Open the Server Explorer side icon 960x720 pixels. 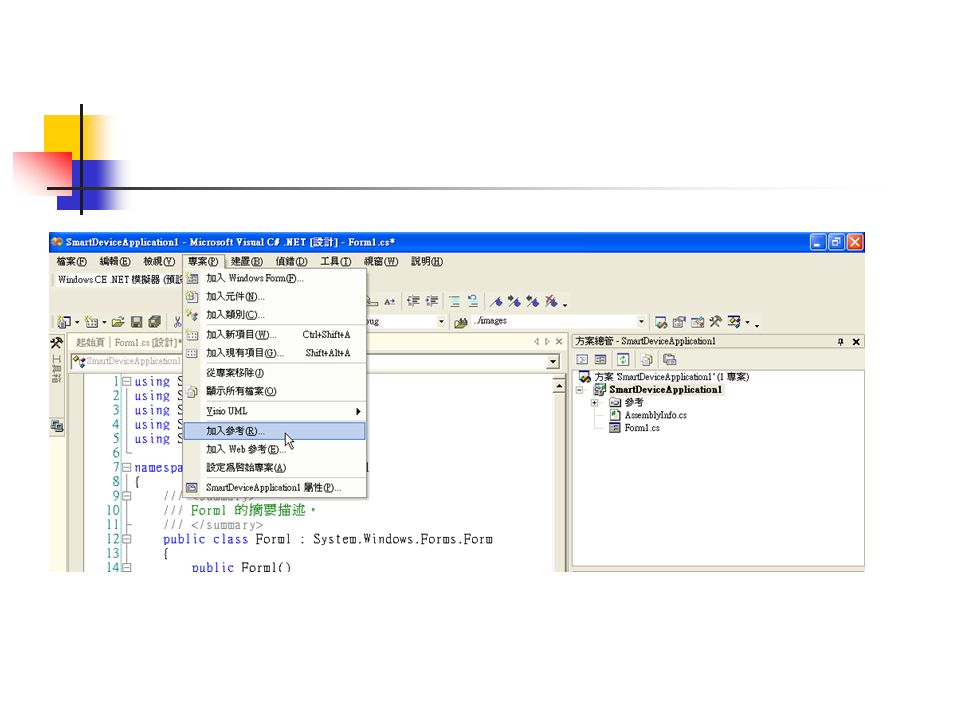pos(57,426)
